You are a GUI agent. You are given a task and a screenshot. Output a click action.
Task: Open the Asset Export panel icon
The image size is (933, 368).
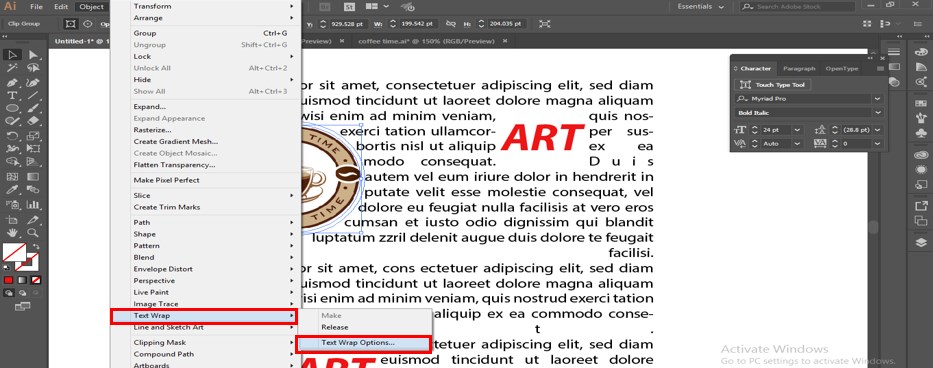coord(921,206)
